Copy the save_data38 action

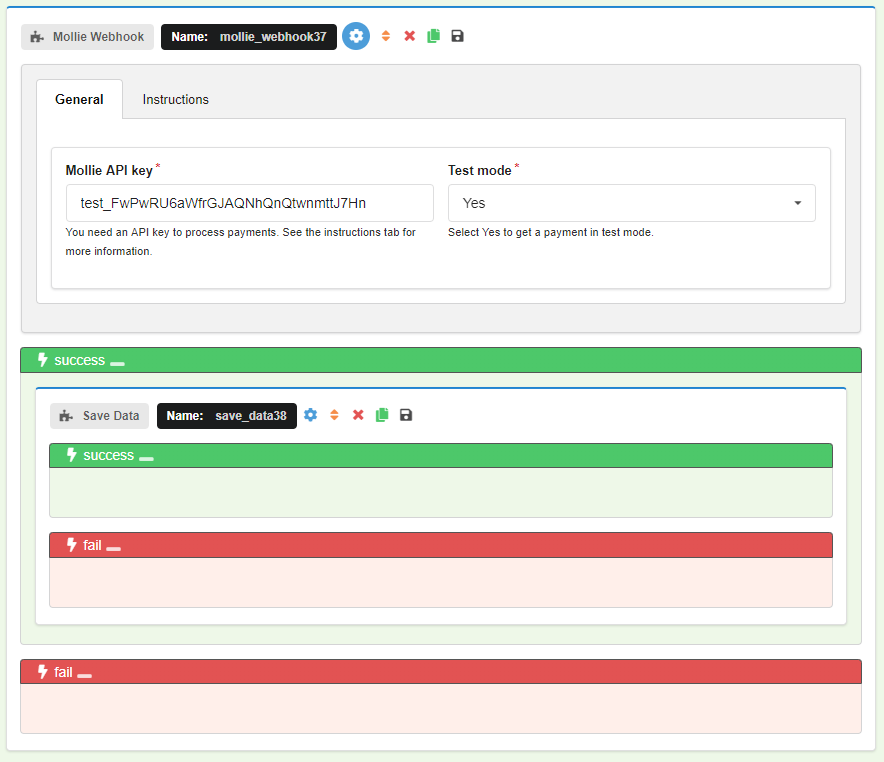pyautogui.click(x=382, y=415)
